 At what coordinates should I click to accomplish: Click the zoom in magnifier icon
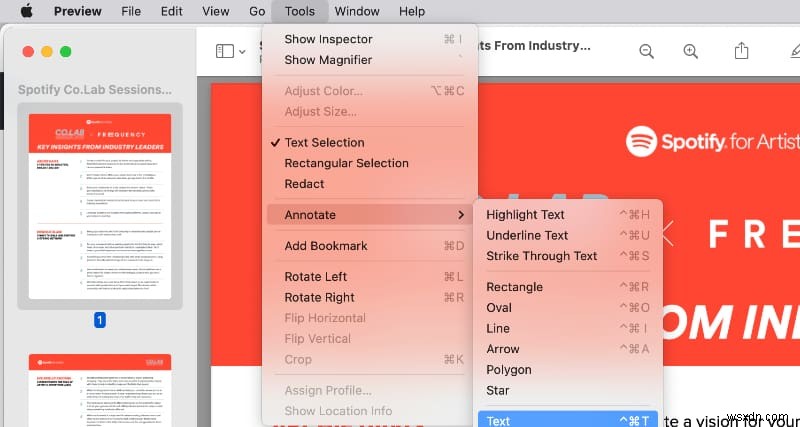click(690, 51)
